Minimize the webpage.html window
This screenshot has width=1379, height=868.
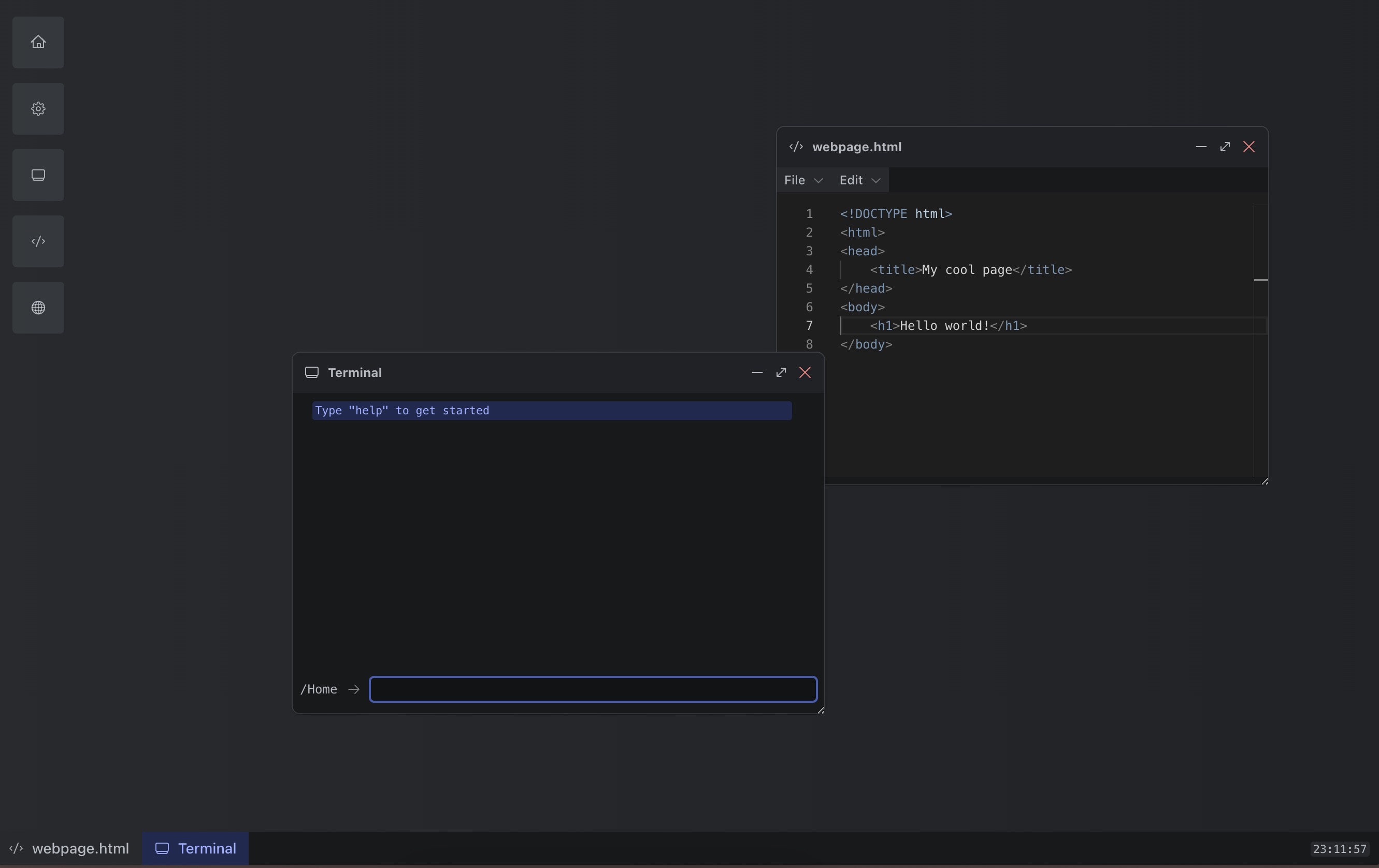1201,147
